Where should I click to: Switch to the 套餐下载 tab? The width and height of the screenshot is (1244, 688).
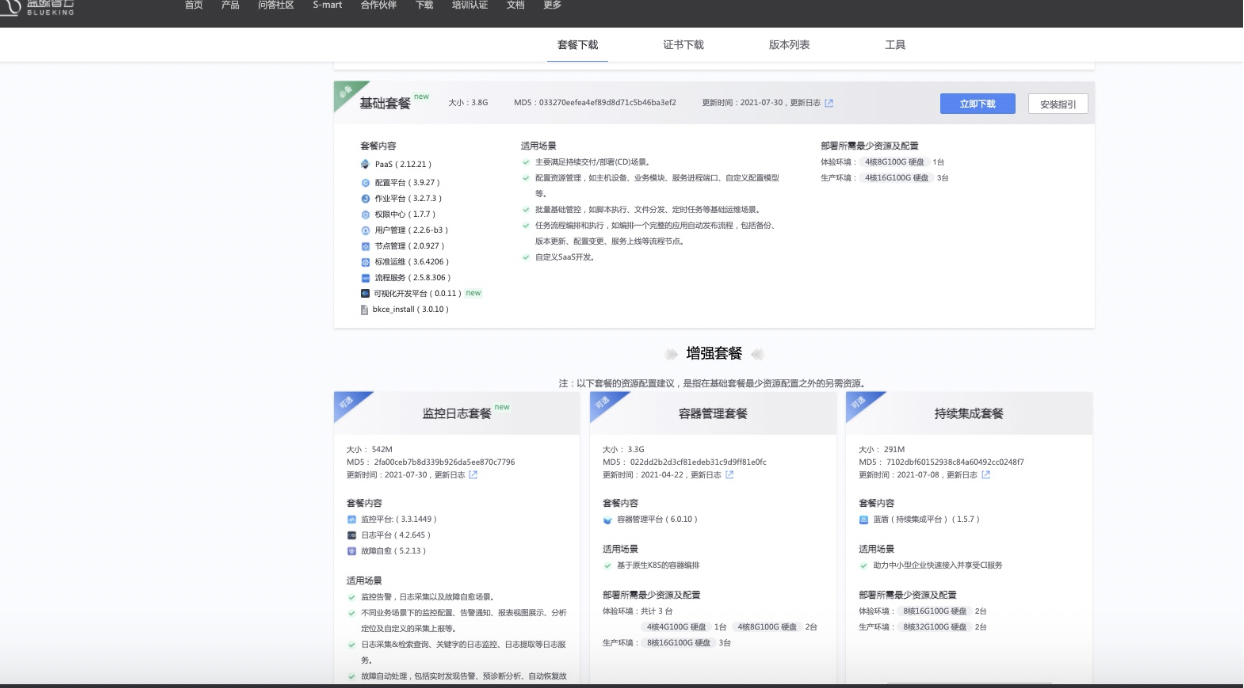point(577,45)
